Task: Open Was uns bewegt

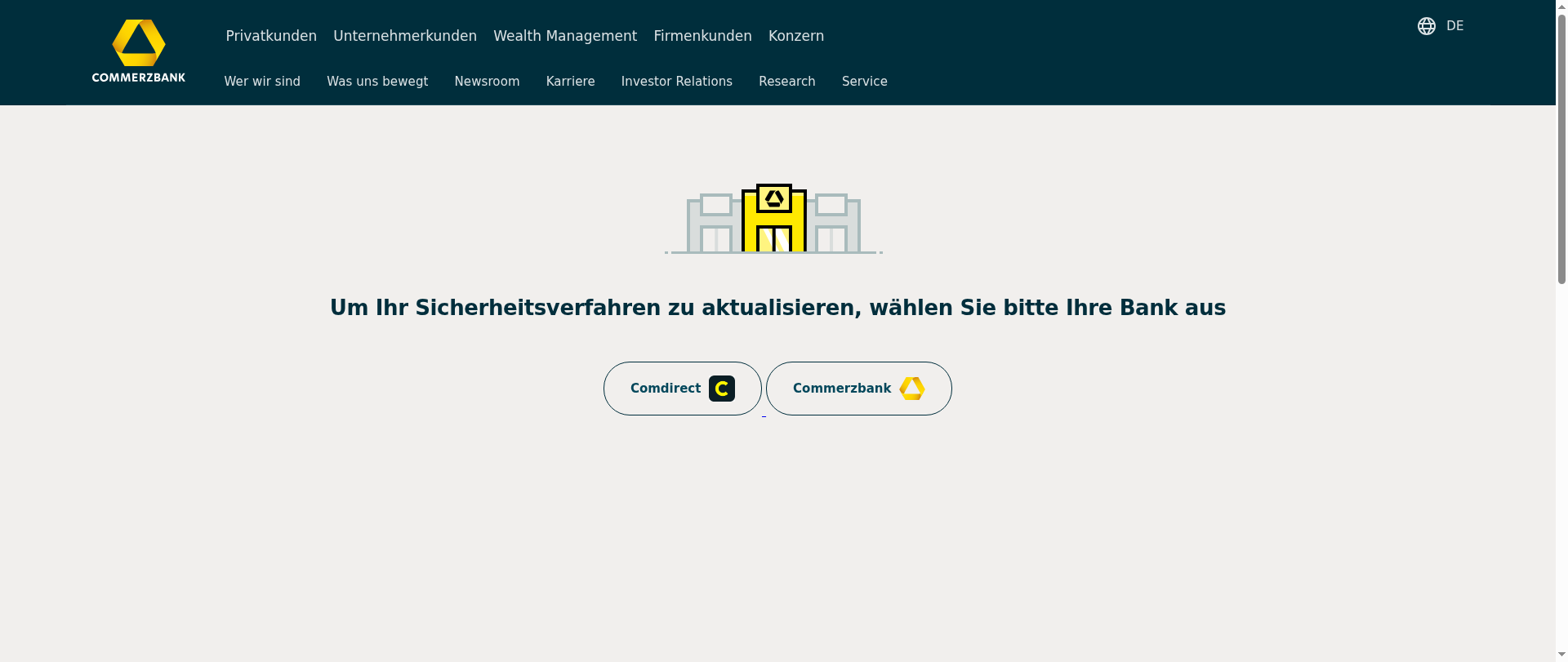Action: point(377,82)
